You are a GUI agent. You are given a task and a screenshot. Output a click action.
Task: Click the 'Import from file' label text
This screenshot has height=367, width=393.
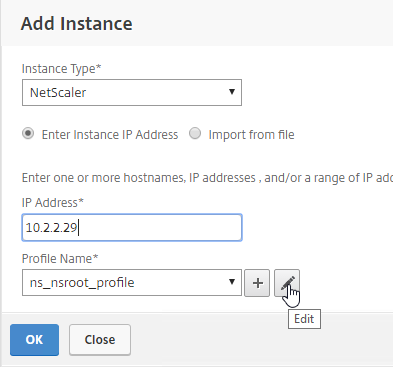[x=251, y=135]
